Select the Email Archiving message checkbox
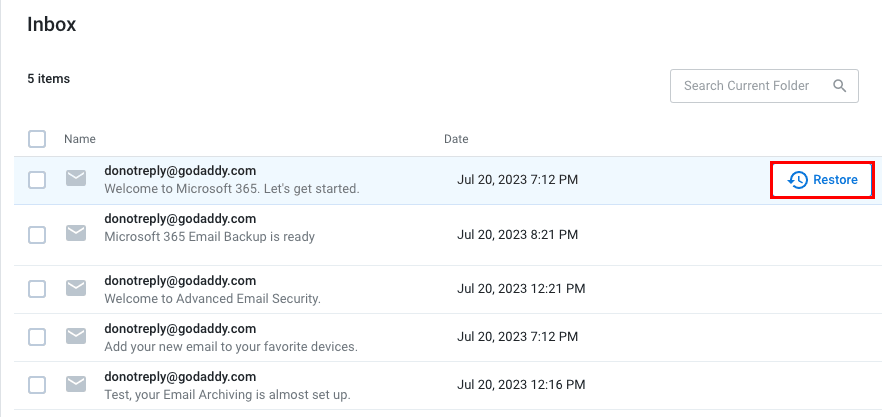Screen dimensions: 882x417 tap(37, 385)
